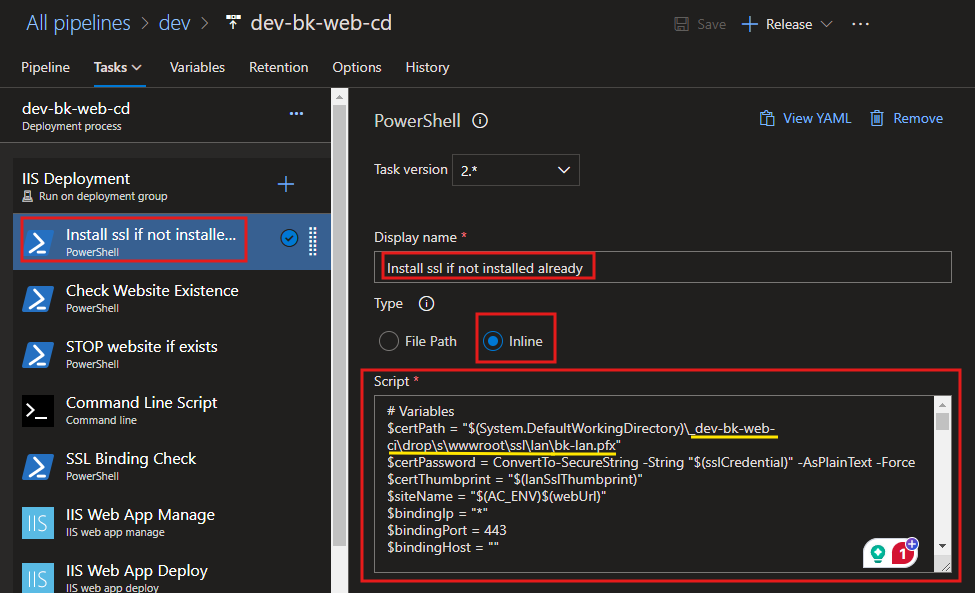Click the red notification badge icon in script box
Viewport: 975px width, 593px height.
tap(903, 552)
